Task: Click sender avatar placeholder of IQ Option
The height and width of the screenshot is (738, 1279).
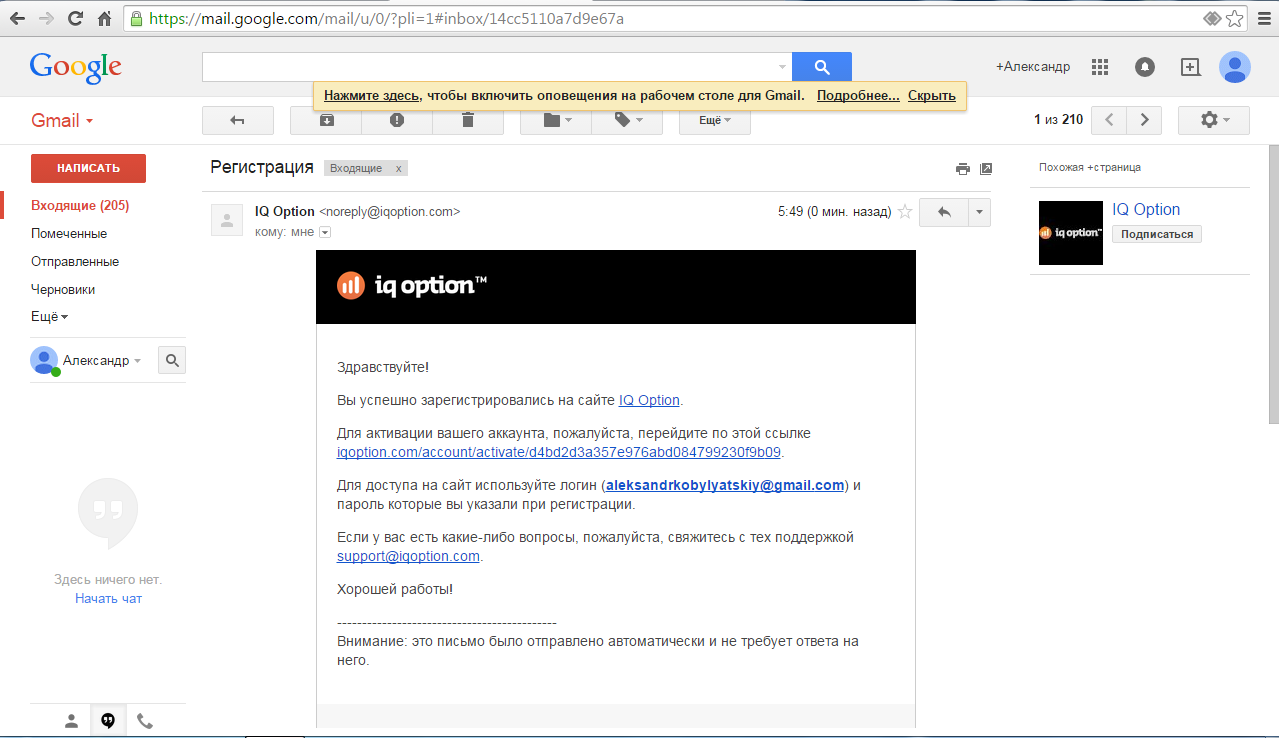Action: coord(227,220)
